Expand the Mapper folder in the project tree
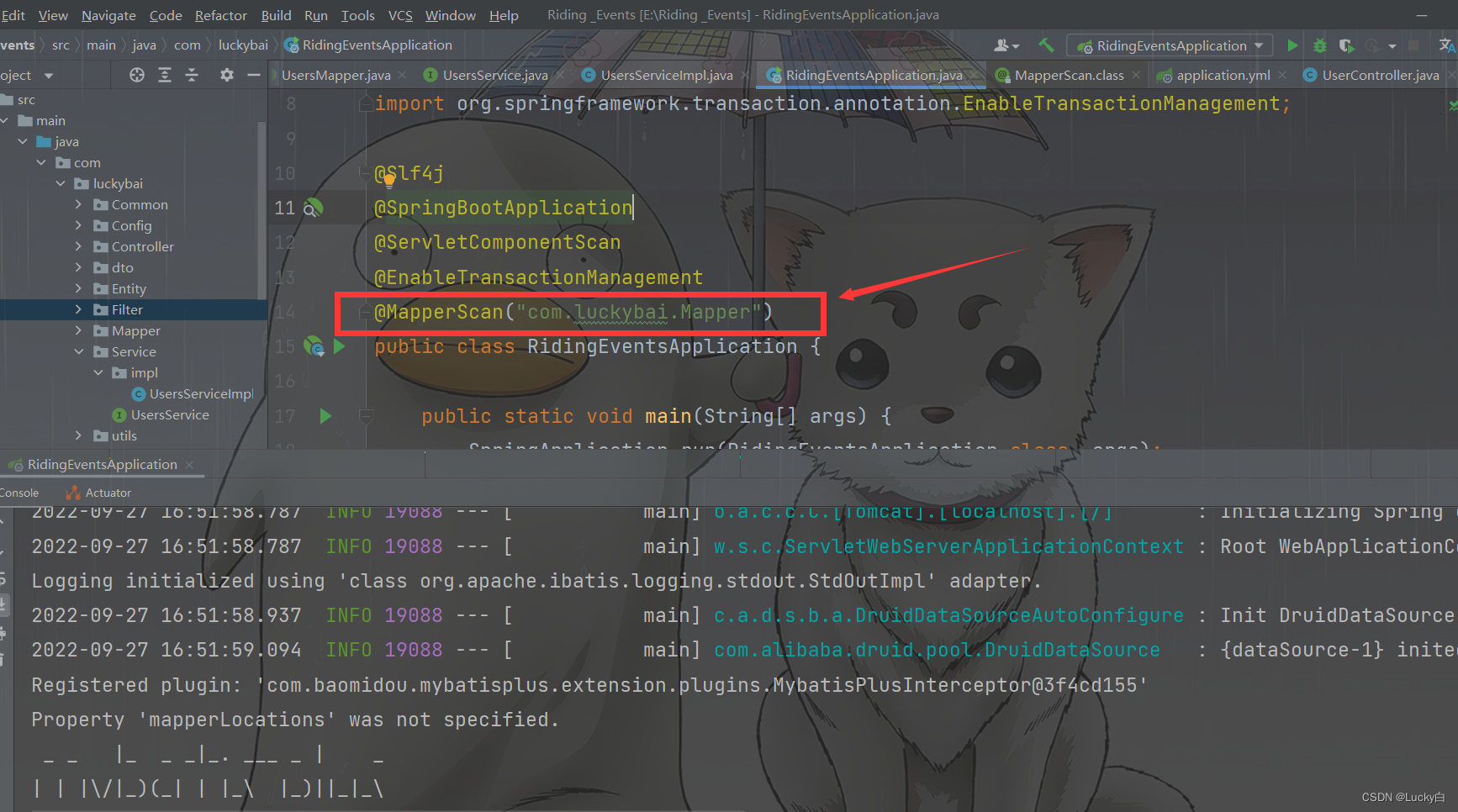Screen dimensions: 1458x812 coord(77,330)
